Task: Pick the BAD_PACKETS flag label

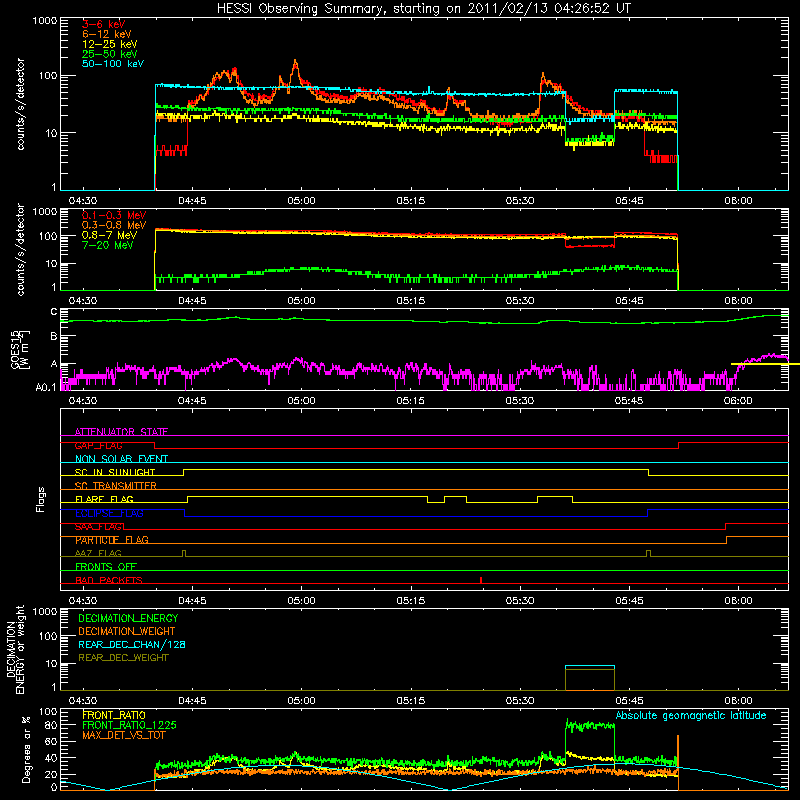Action: tap(109, 580)
